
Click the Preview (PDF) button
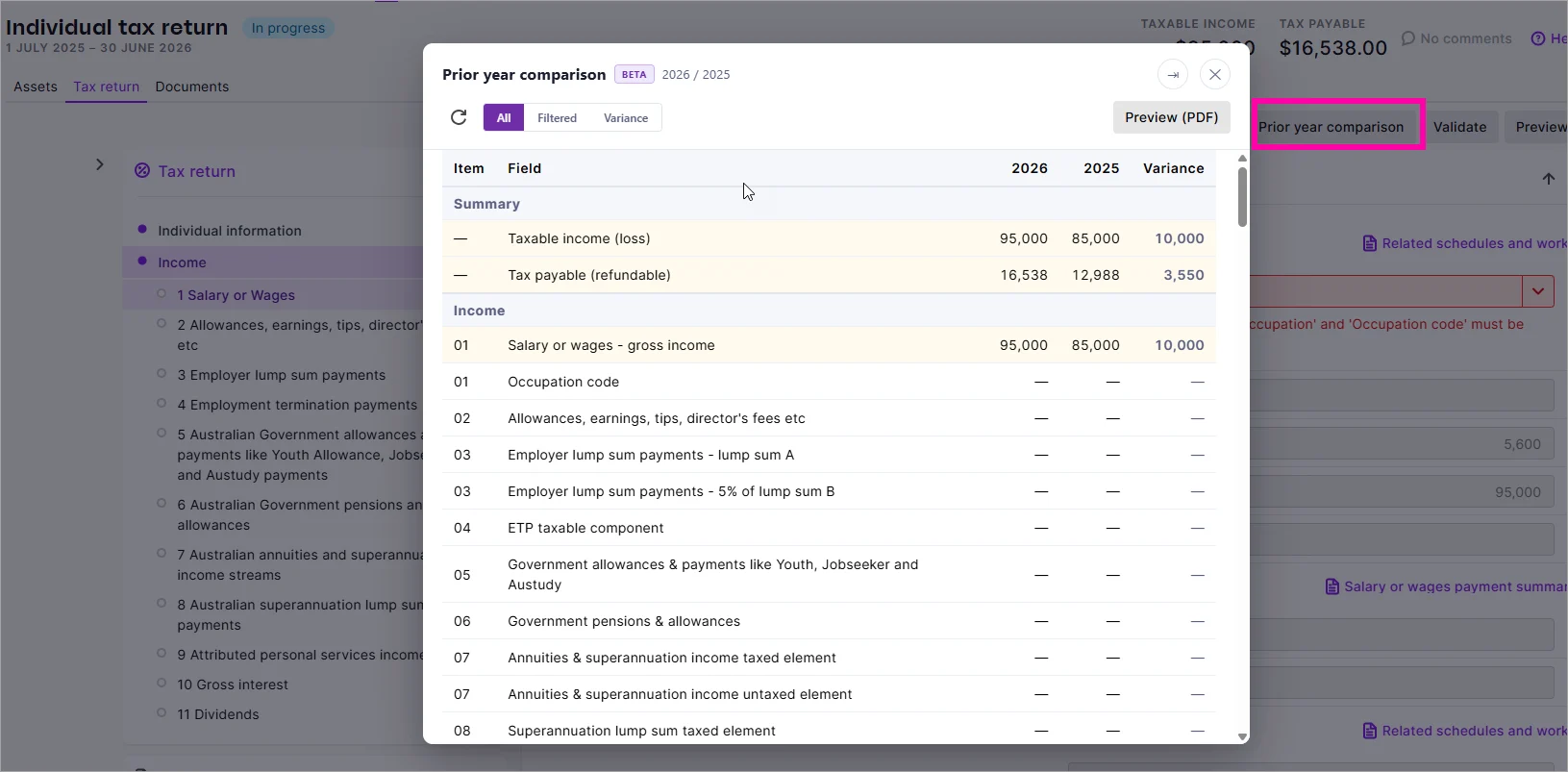(1171, 117)
